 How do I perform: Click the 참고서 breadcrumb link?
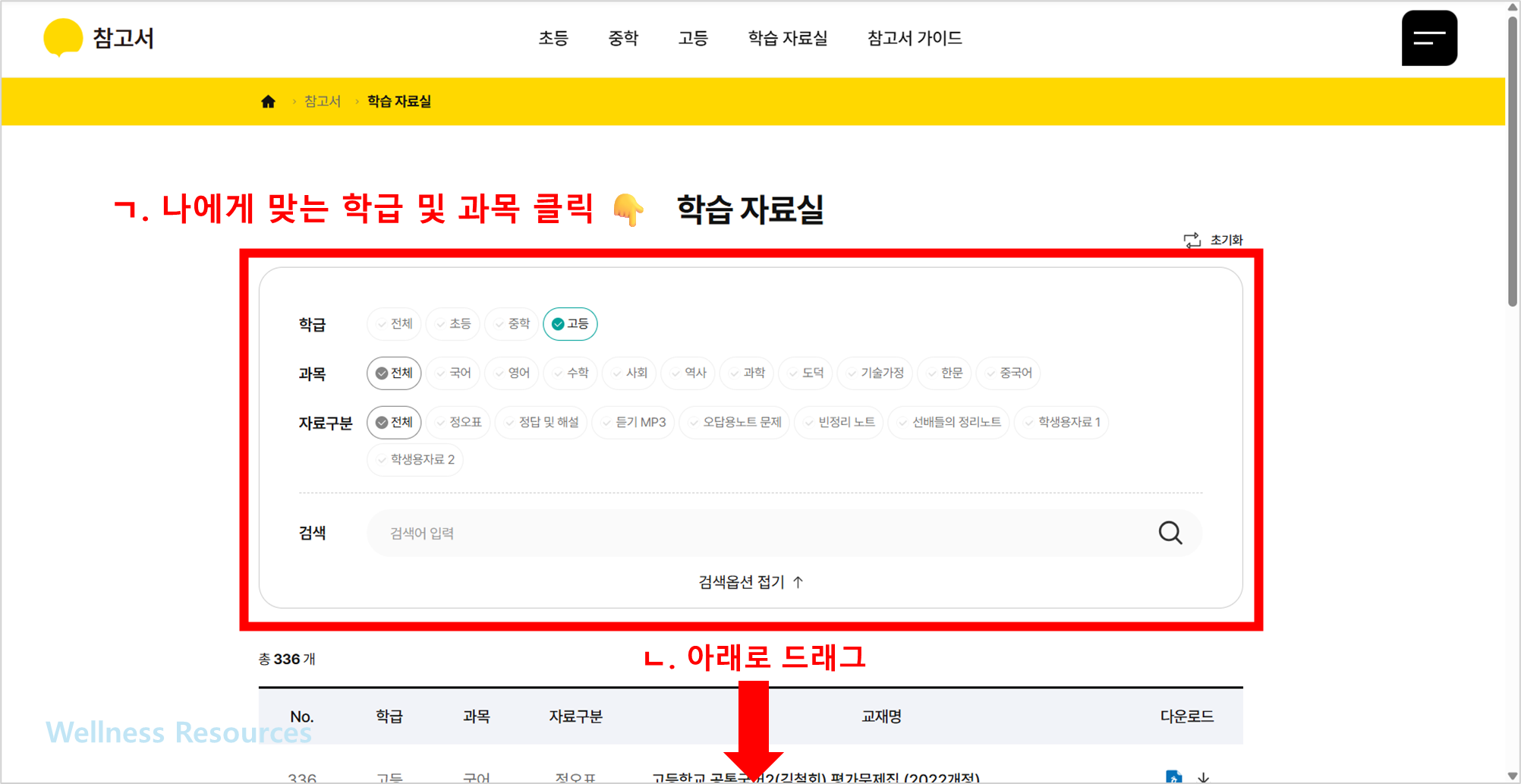click(x=323, y=102)
